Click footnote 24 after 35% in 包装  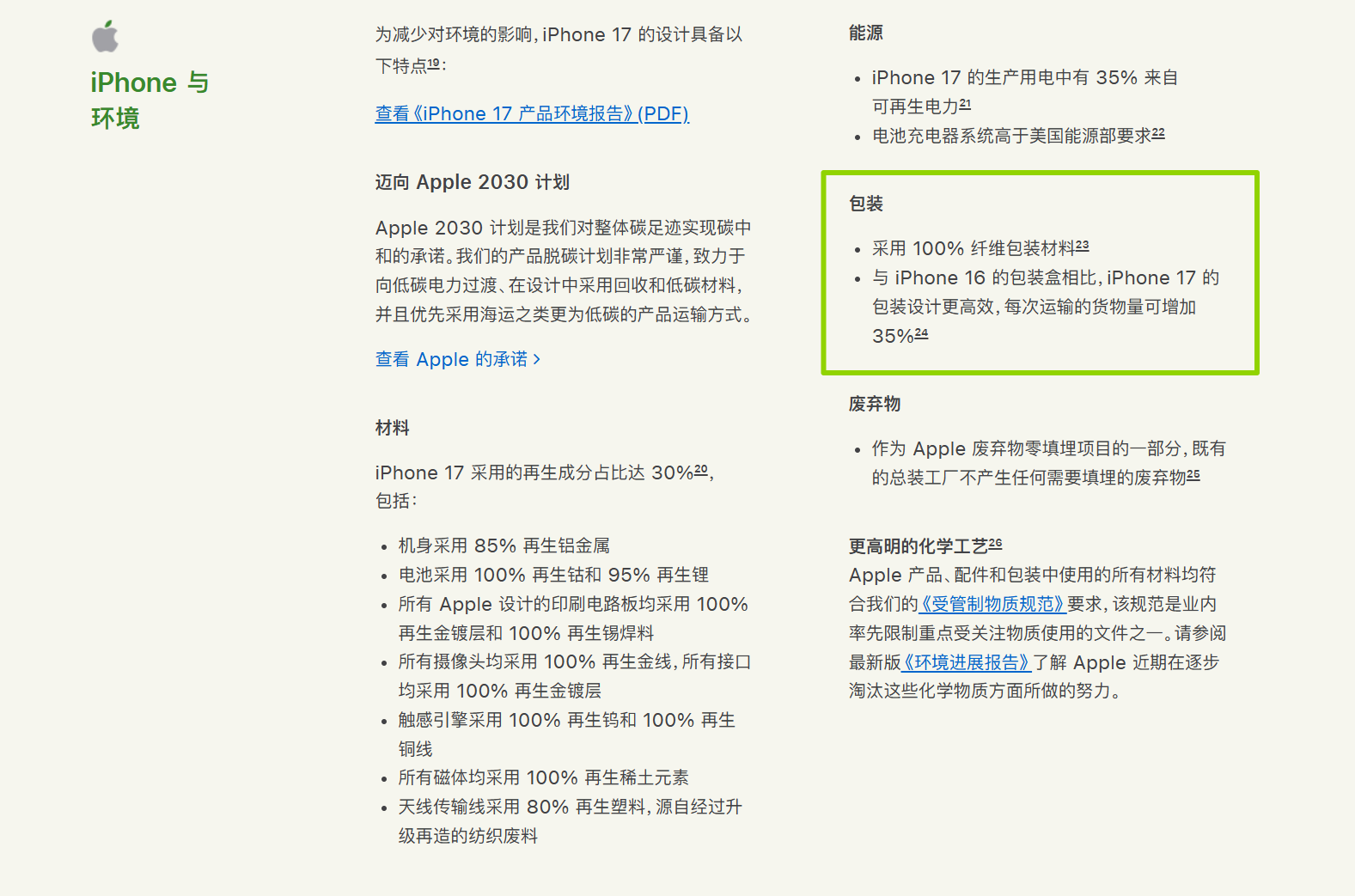point(921,333)
